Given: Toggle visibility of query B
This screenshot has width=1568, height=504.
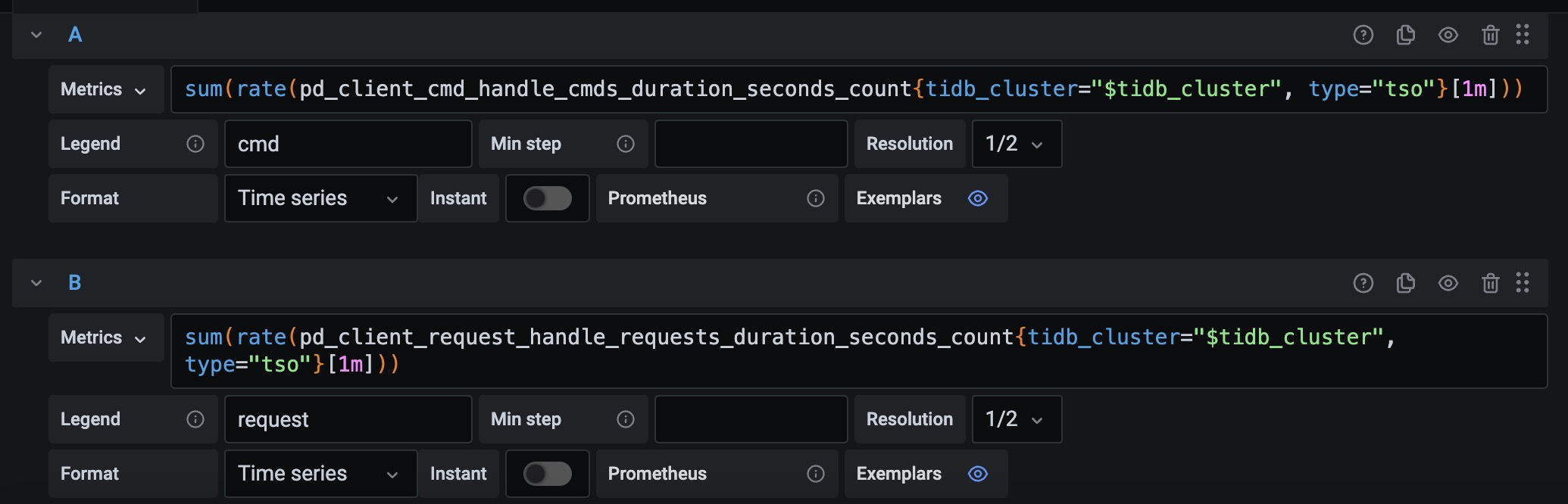Looking at the screenshot, I should click(x=1448, y=283).
